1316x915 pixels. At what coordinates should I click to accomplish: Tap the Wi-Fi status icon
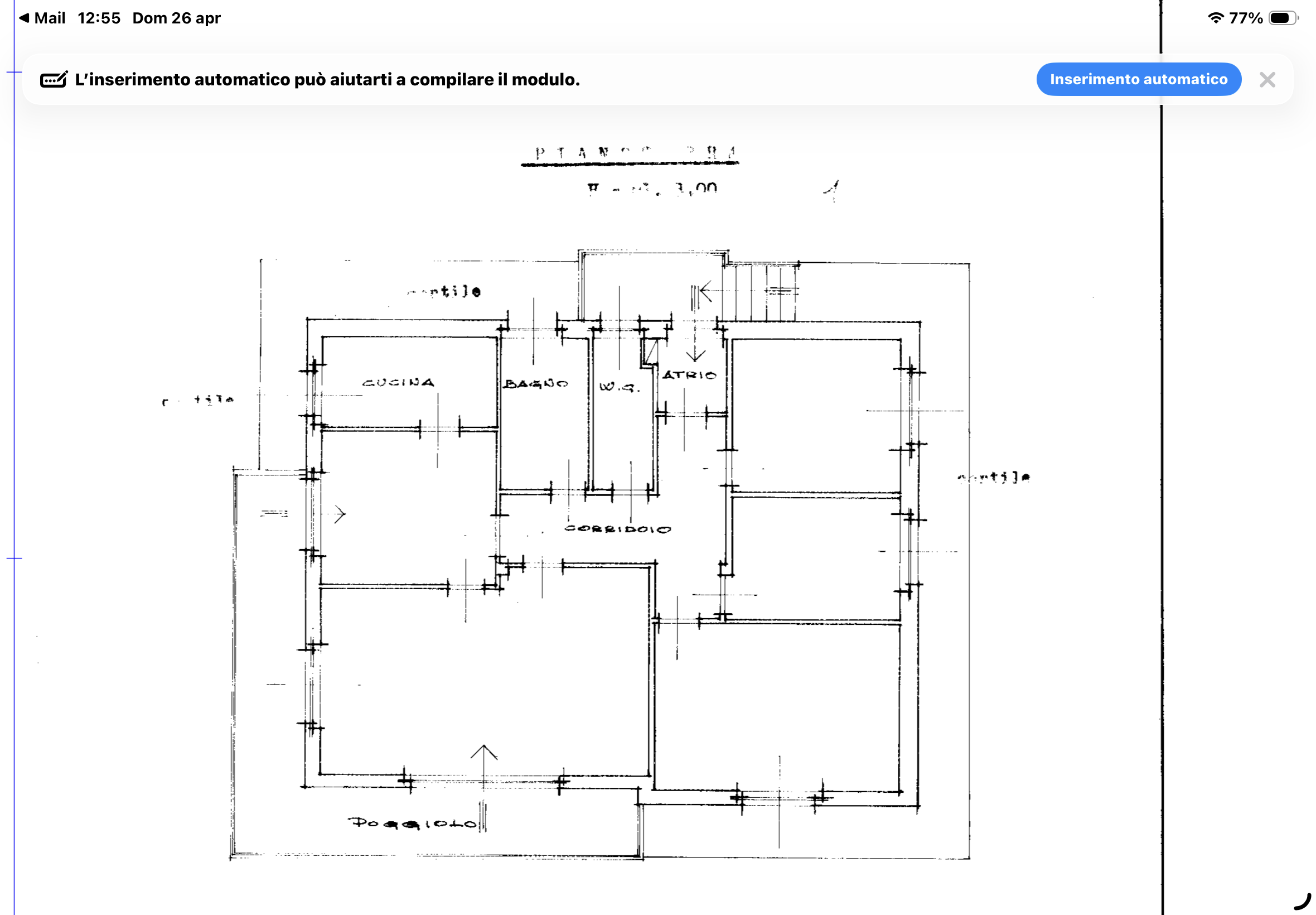click(1215, 18)
